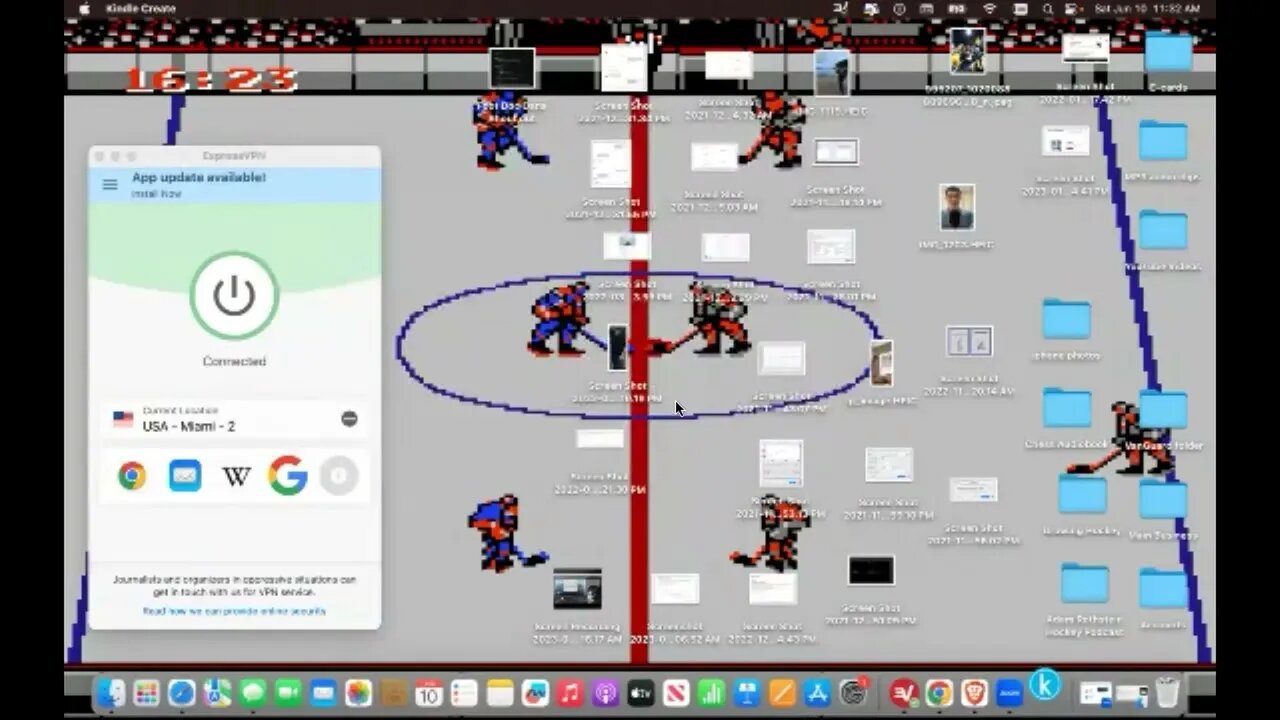Open Kindle Create from the Dock

tap(1045, 686)
